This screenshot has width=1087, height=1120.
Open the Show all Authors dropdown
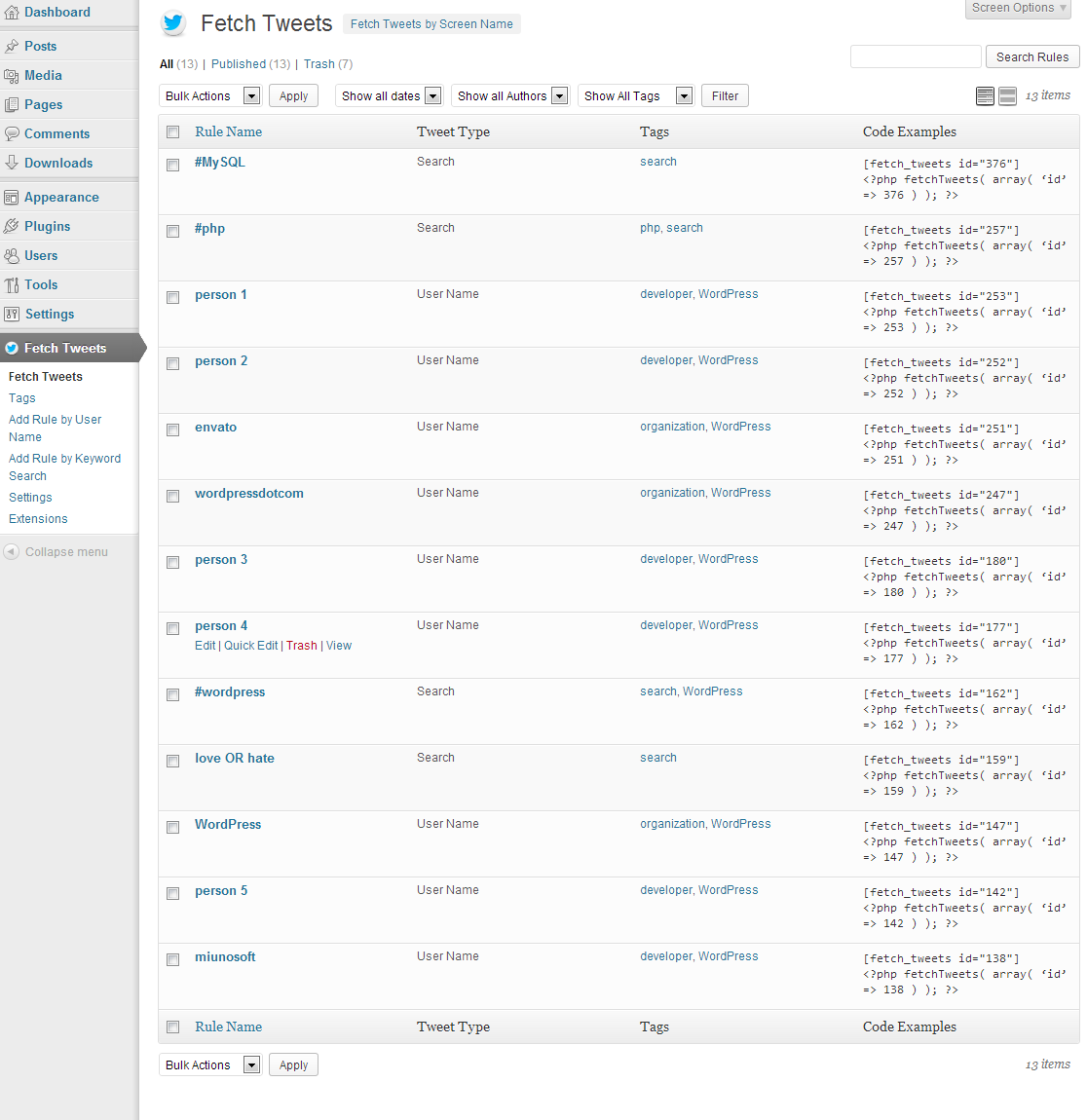pyautogui.click(x=510, y=95)
